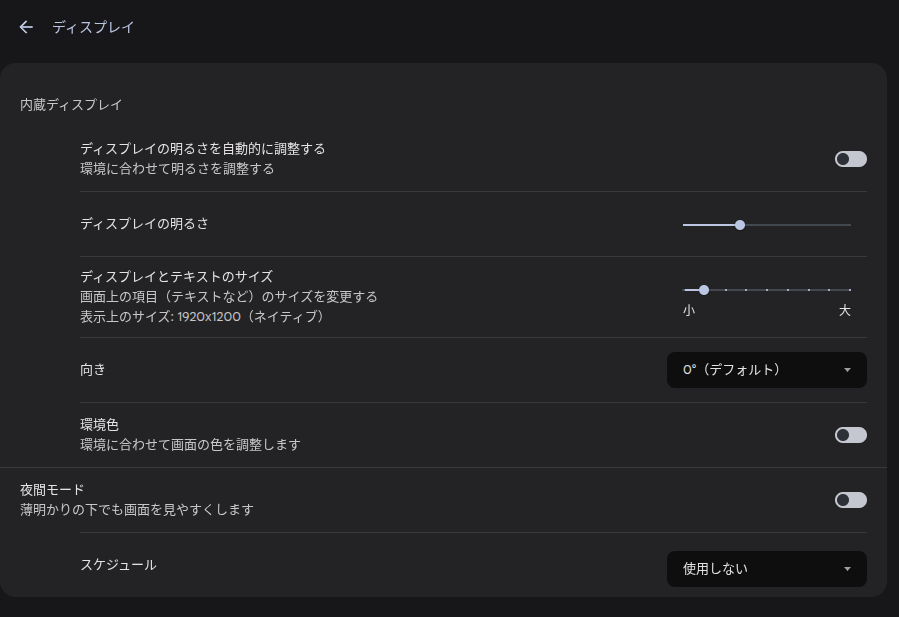Click the スケジュール row label
Image resolution: width=899 pixels, height=617 pixels.
tap(118, 565)
